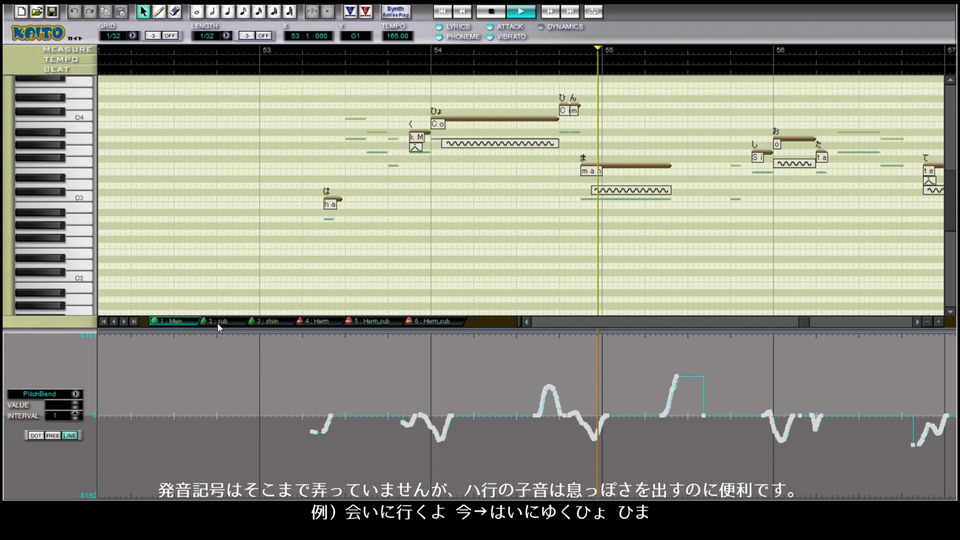Click the VALUE stepper arrows
This screenshot has height=540, width=960.
tap(75, 405)
